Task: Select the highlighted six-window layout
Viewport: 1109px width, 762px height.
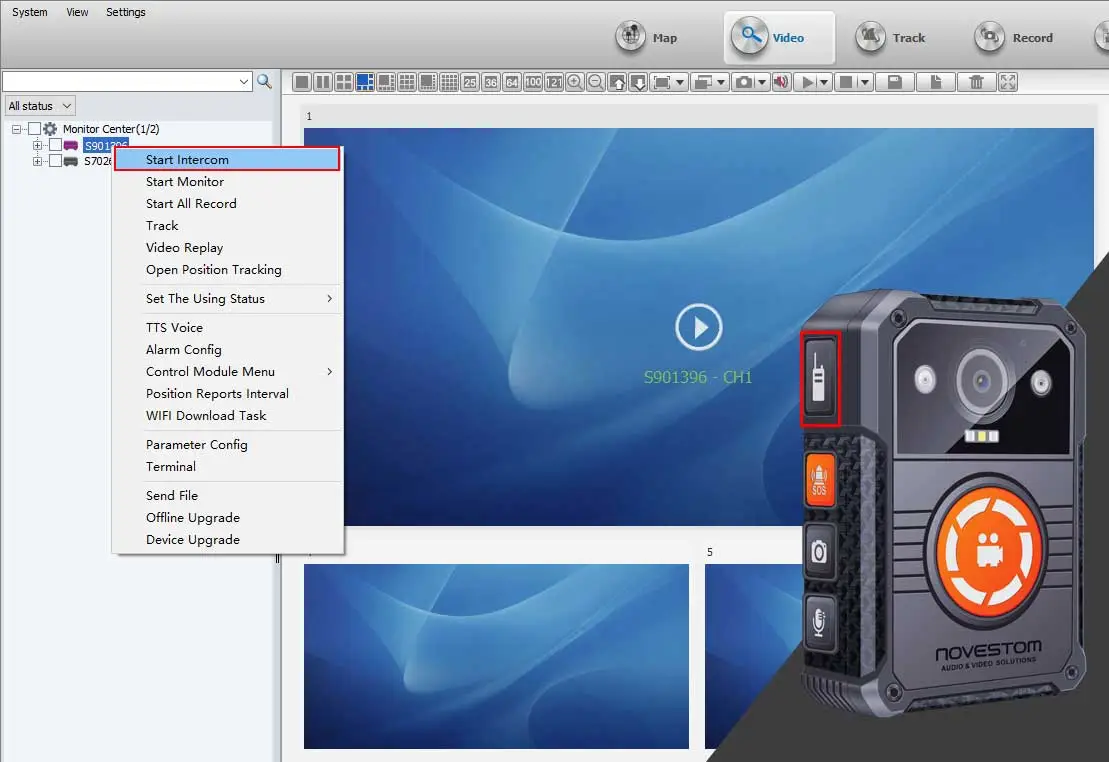Action: tap(365, 82)
